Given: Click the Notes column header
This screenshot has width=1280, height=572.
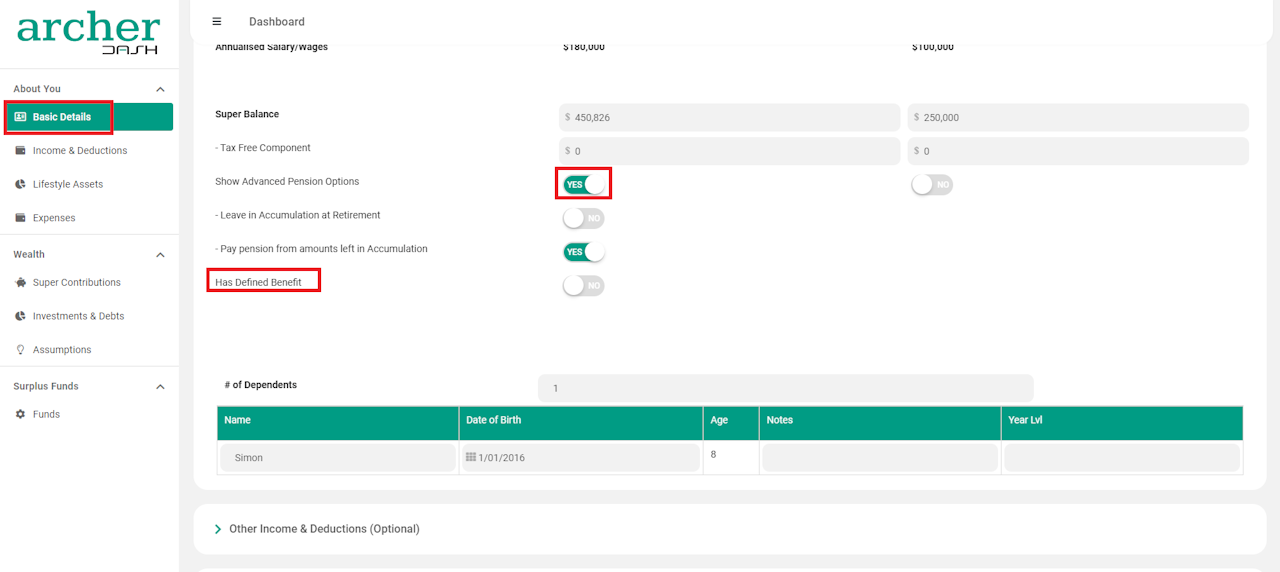Looking at the screenshot, I should 880,421.
